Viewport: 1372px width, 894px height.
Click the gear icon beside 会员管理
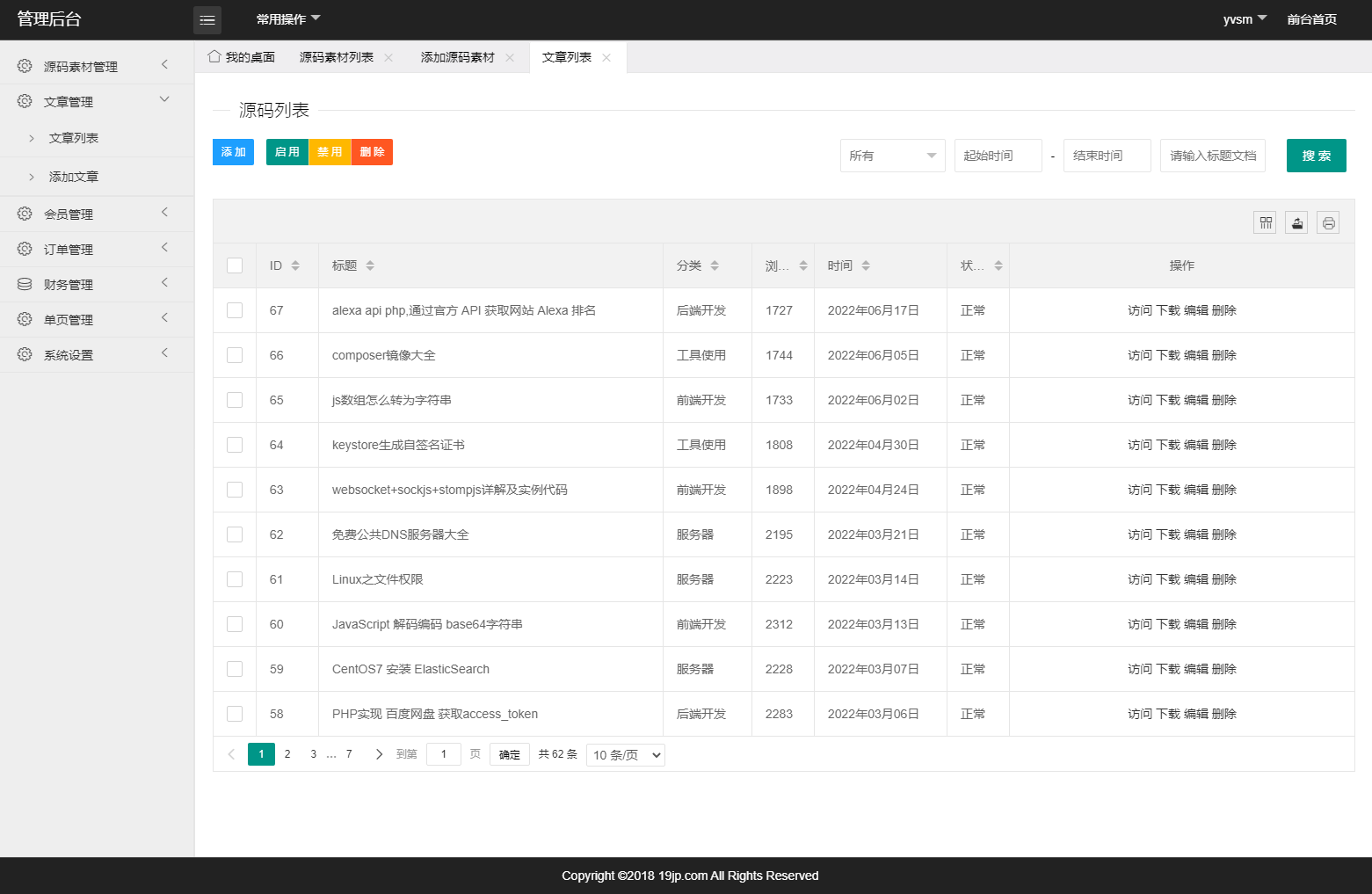[25, 214]
